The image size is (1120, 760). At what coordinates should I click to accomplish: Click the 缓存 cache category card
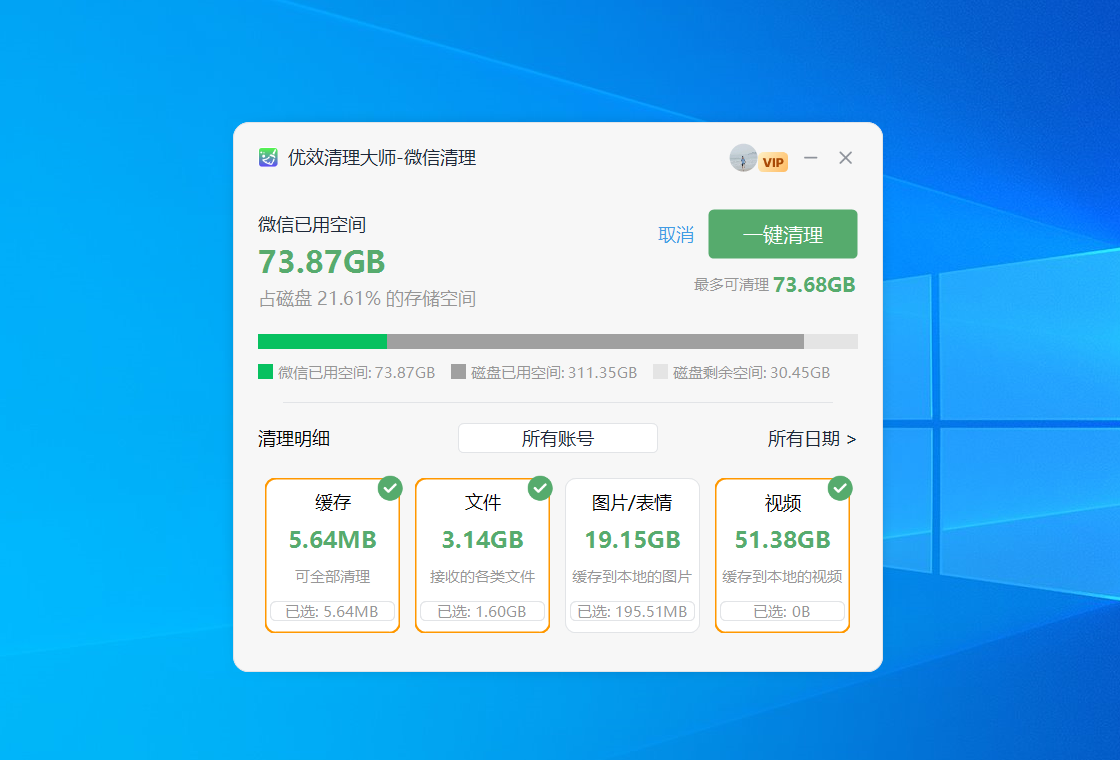point(332,555)
